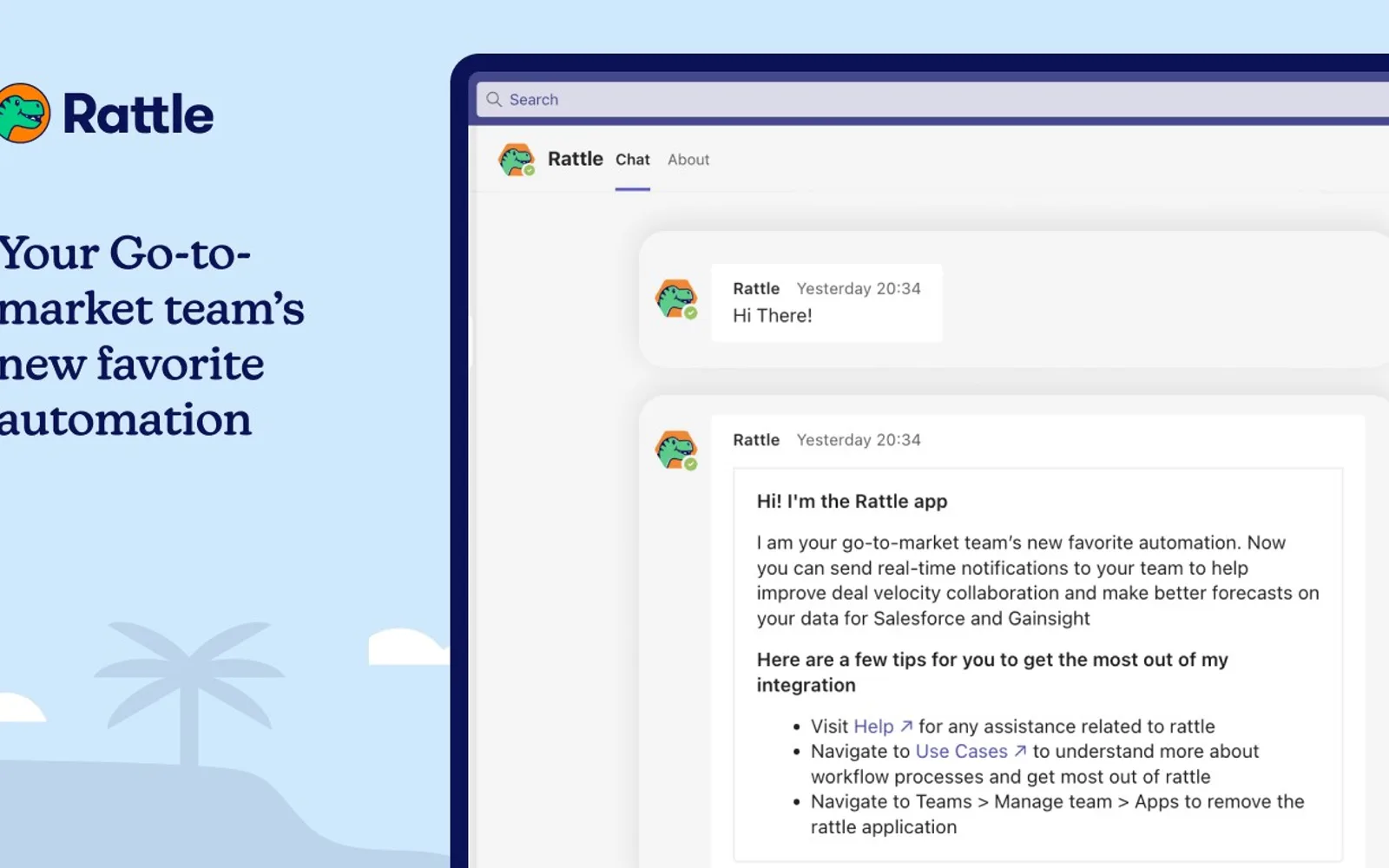Click the external arrow icon after Help

[x=906, y=726]
